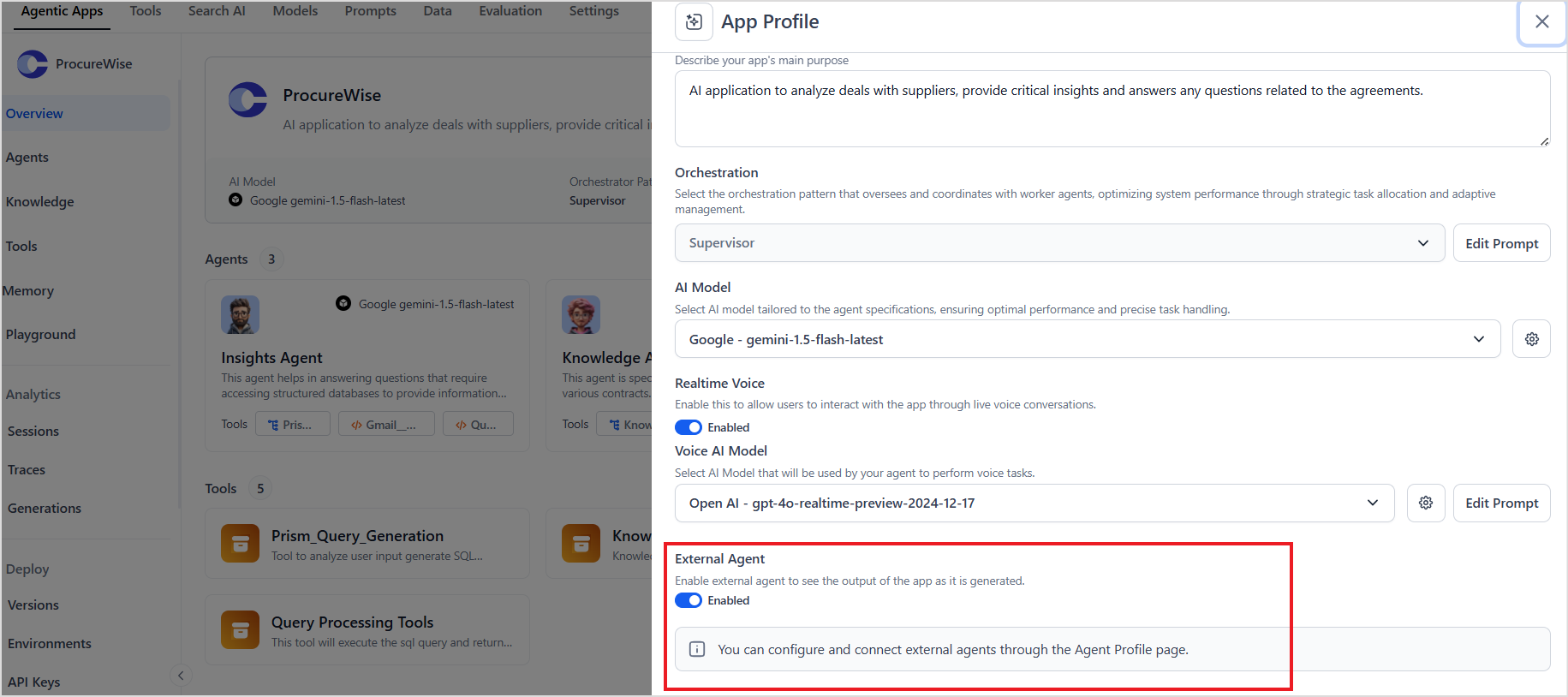Click the Knowledge tool orange icon
Image resolution: width=1568 pixels, height=697 pixels.
coord(581,544)
